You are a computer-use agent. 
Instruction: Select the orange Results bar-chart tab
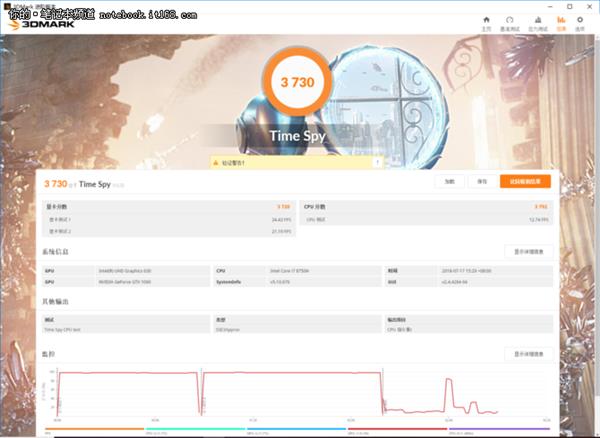click(561, 23)
